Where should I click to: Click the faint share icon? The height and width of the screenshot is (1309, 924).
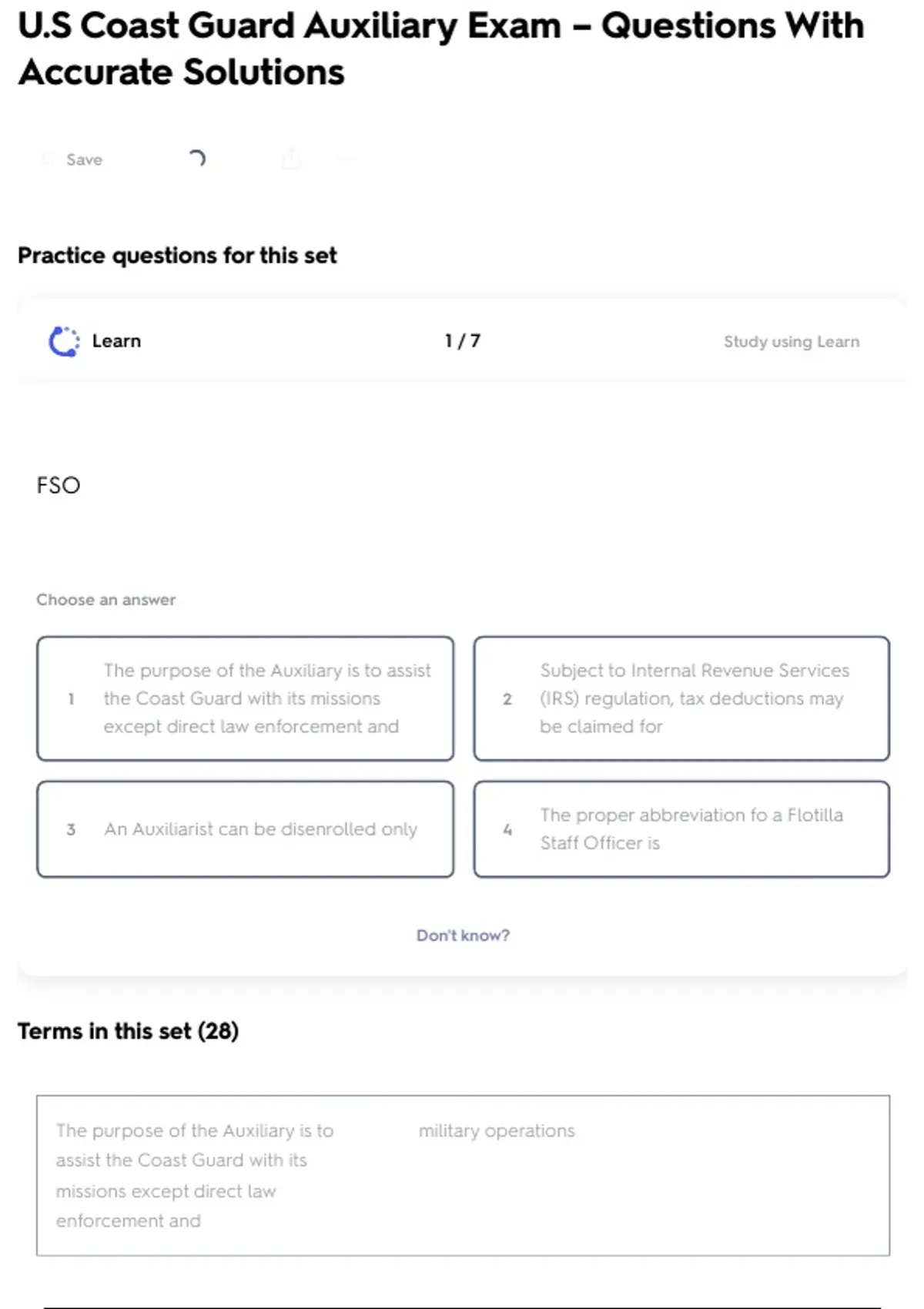[291, 159]
